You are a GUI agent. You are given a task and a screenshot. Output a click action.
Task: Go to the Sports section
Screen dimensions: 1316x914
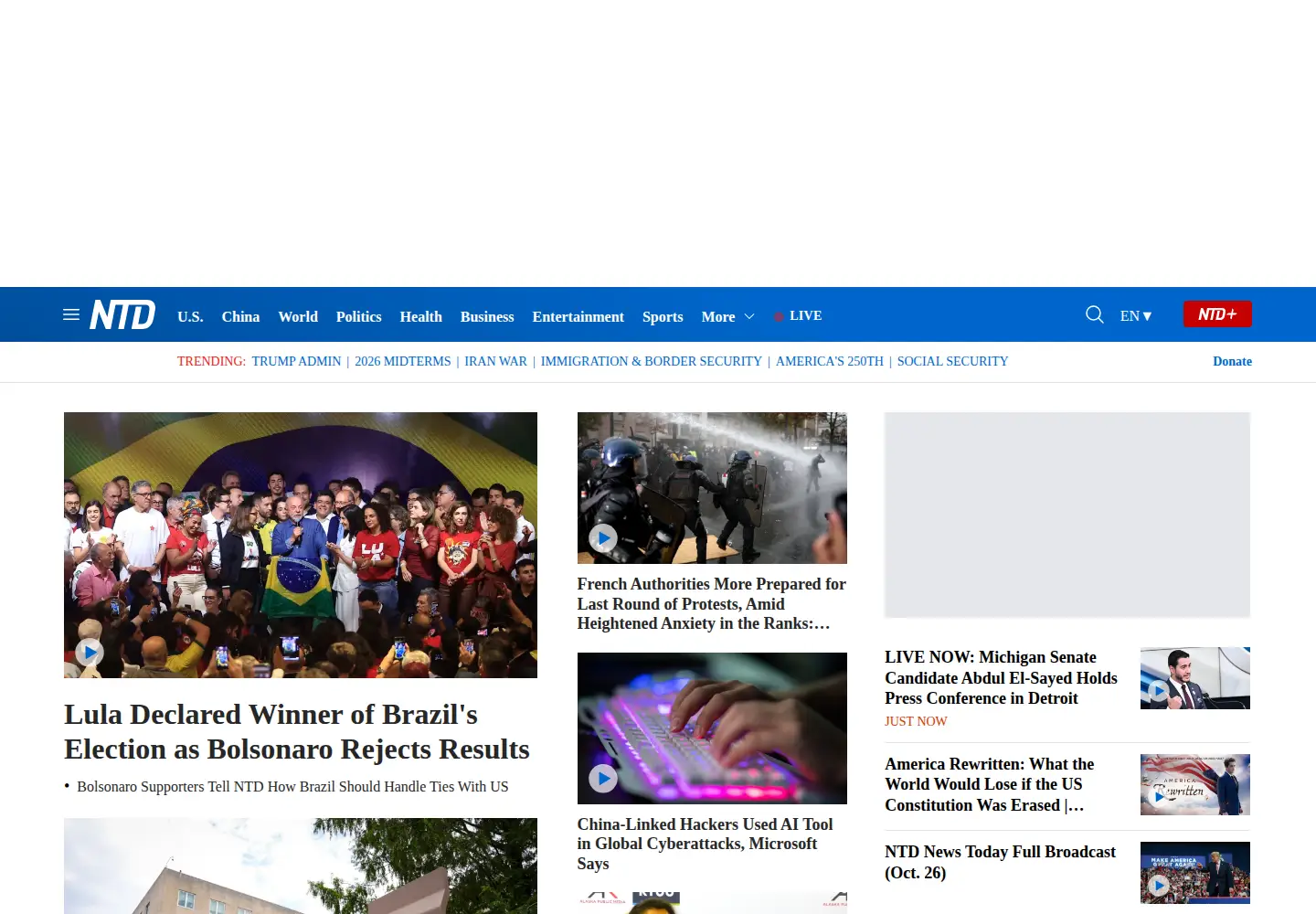pyautogui.click(x=663, y=316)
